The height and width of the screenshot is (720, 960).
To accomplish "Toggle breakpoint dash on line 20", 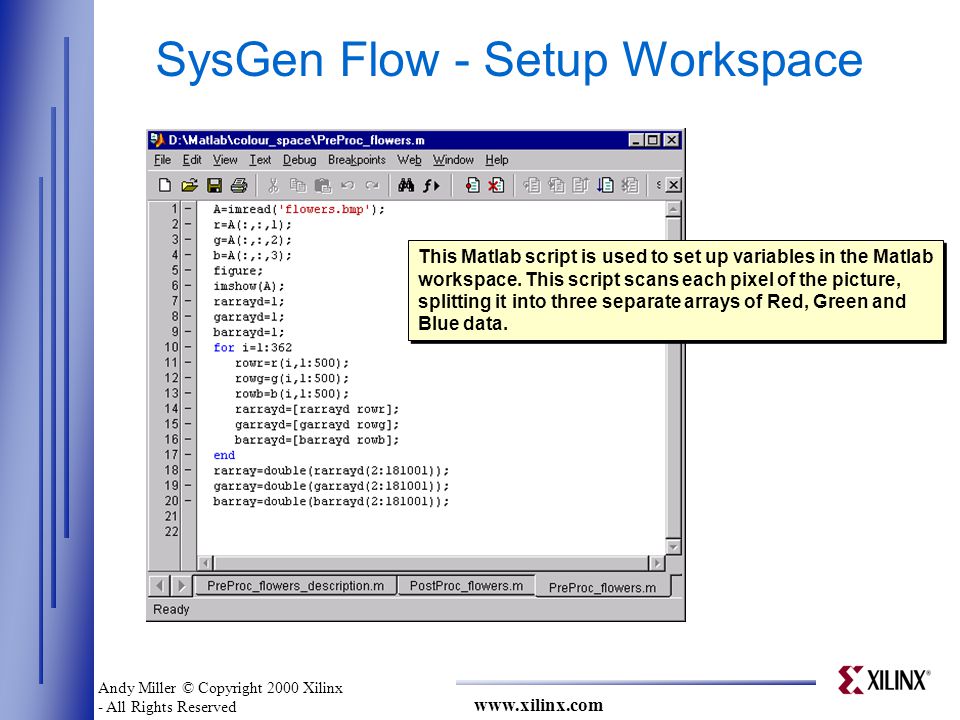I will click(x=188, y=501).
